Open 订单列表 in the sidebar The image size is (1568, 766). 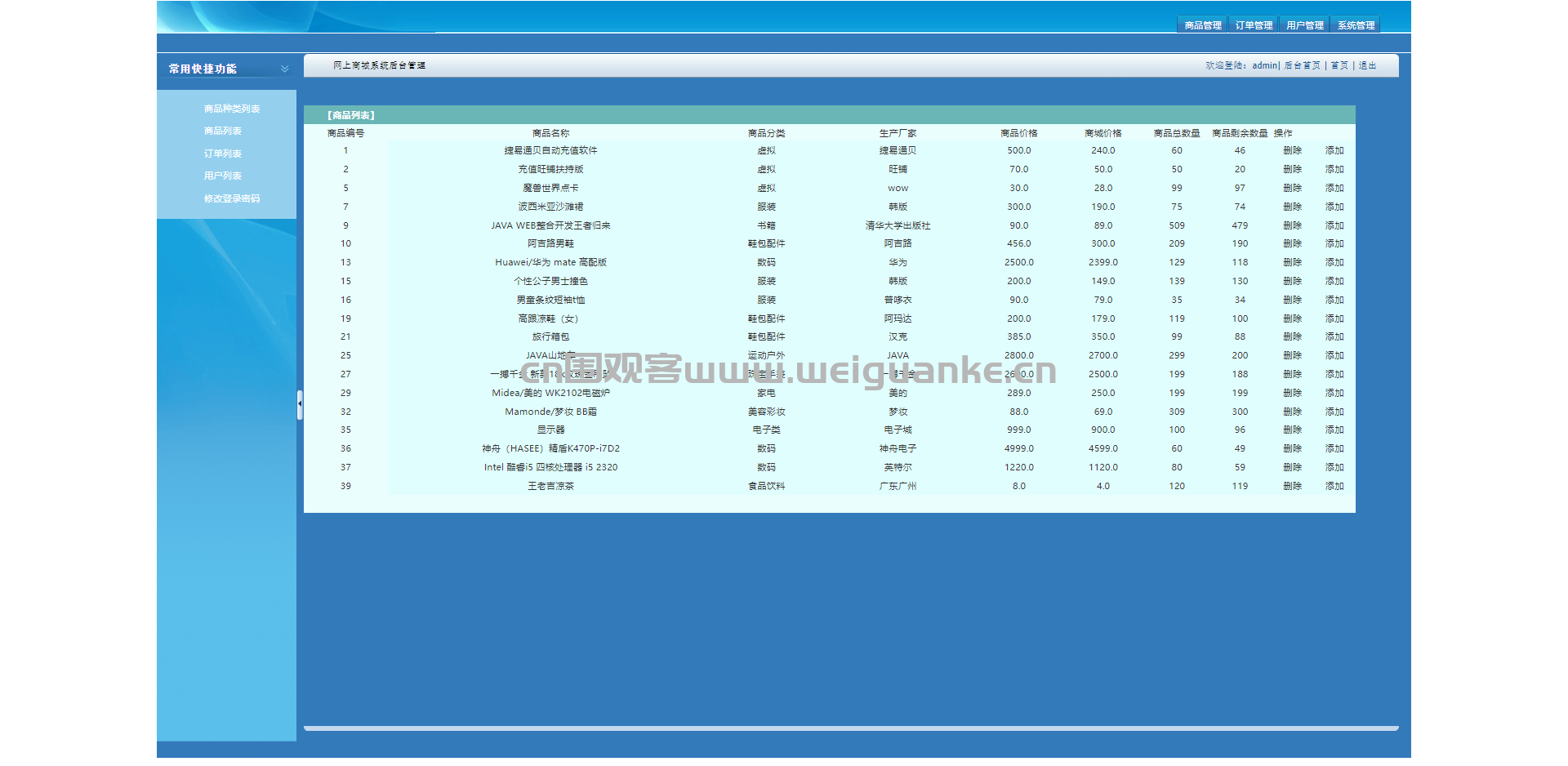point(223,154)
